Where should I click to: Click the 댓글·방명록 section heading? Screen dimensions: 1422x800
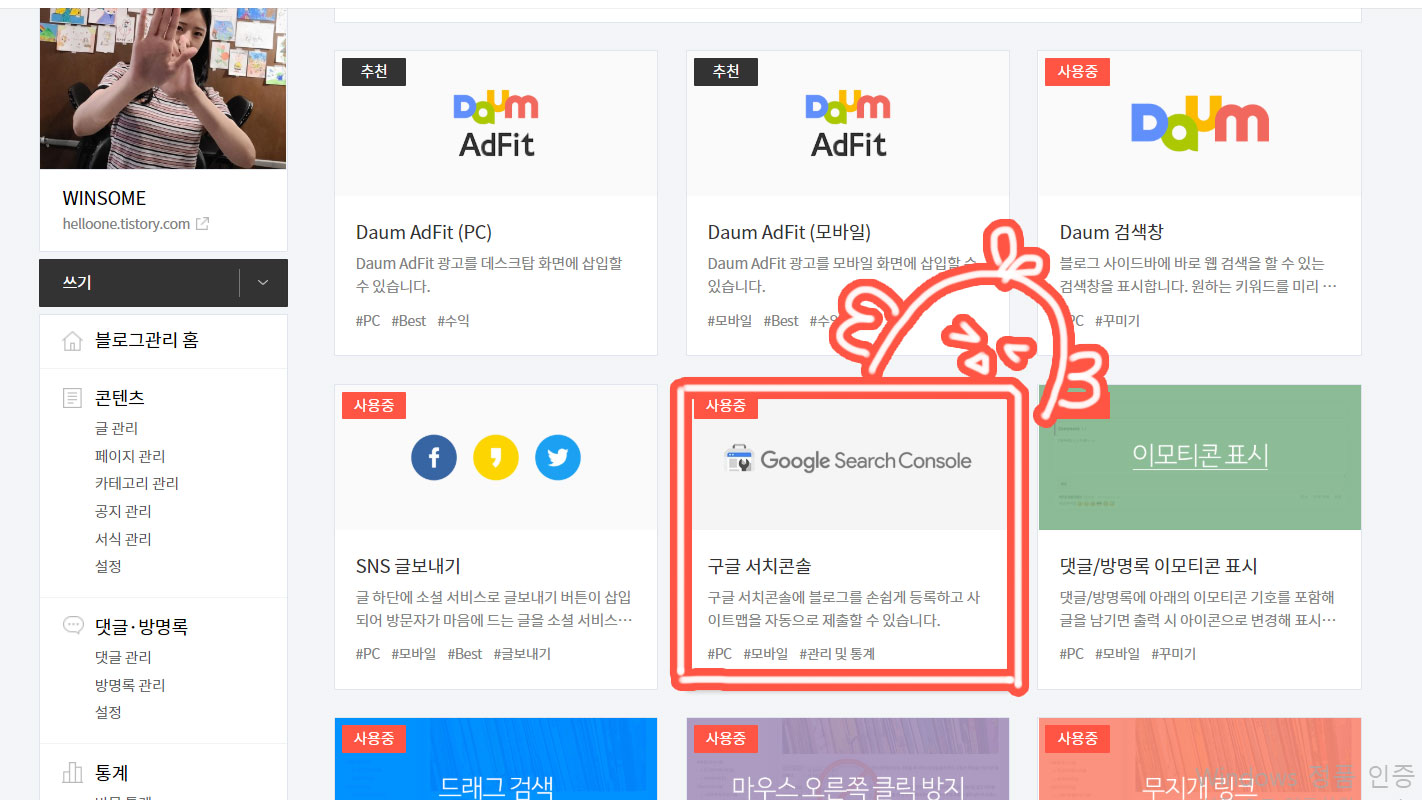point(141,626)
